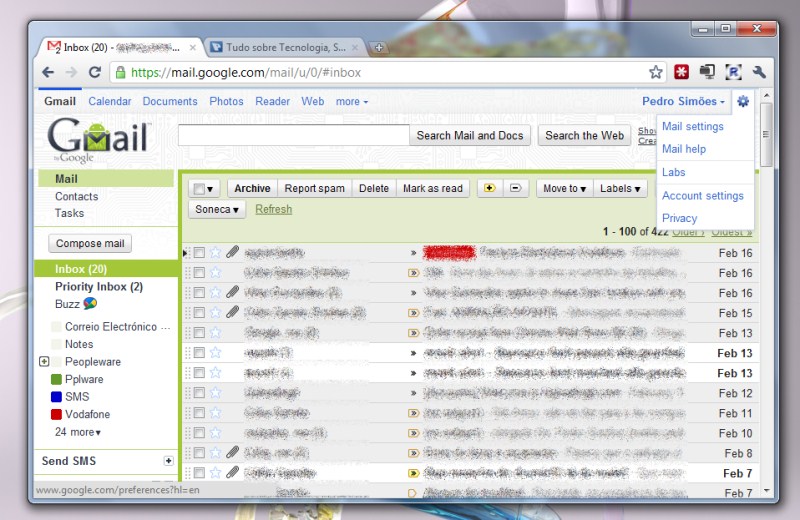Tick the select-all checkbox in toolbar
This screenshot has height=520, width=800.
(198, 189)
